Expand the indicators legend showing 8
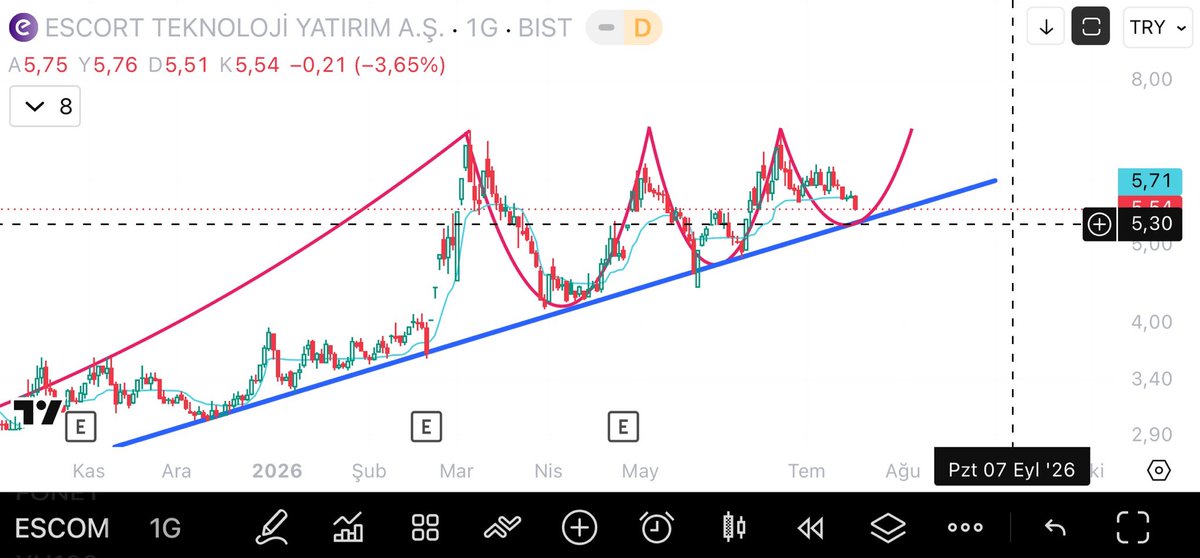Screen dimensions: 1200x558 coord(45,106)
